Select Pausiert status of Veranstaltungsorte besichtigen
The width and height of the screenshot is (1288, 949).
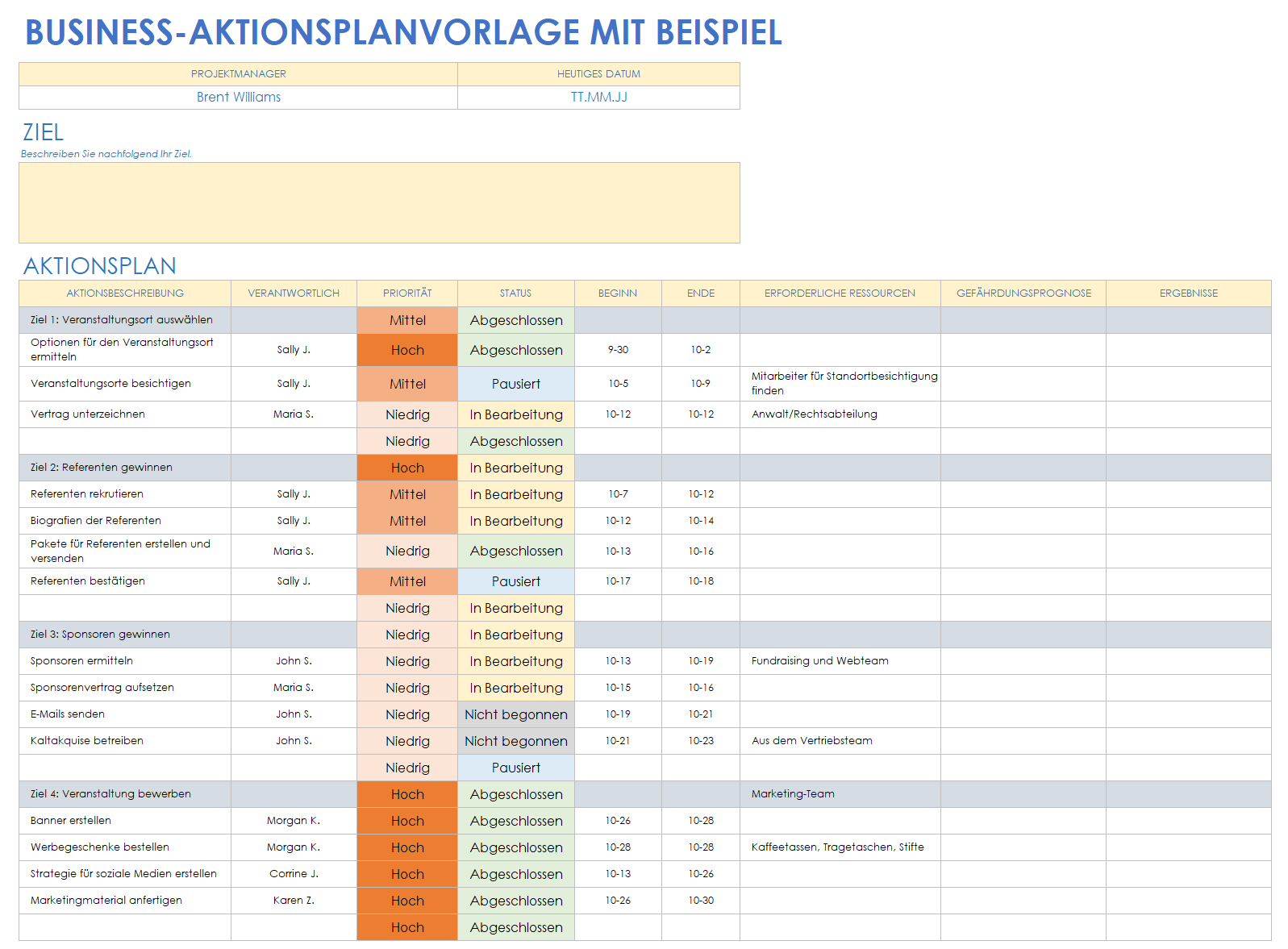516,384
